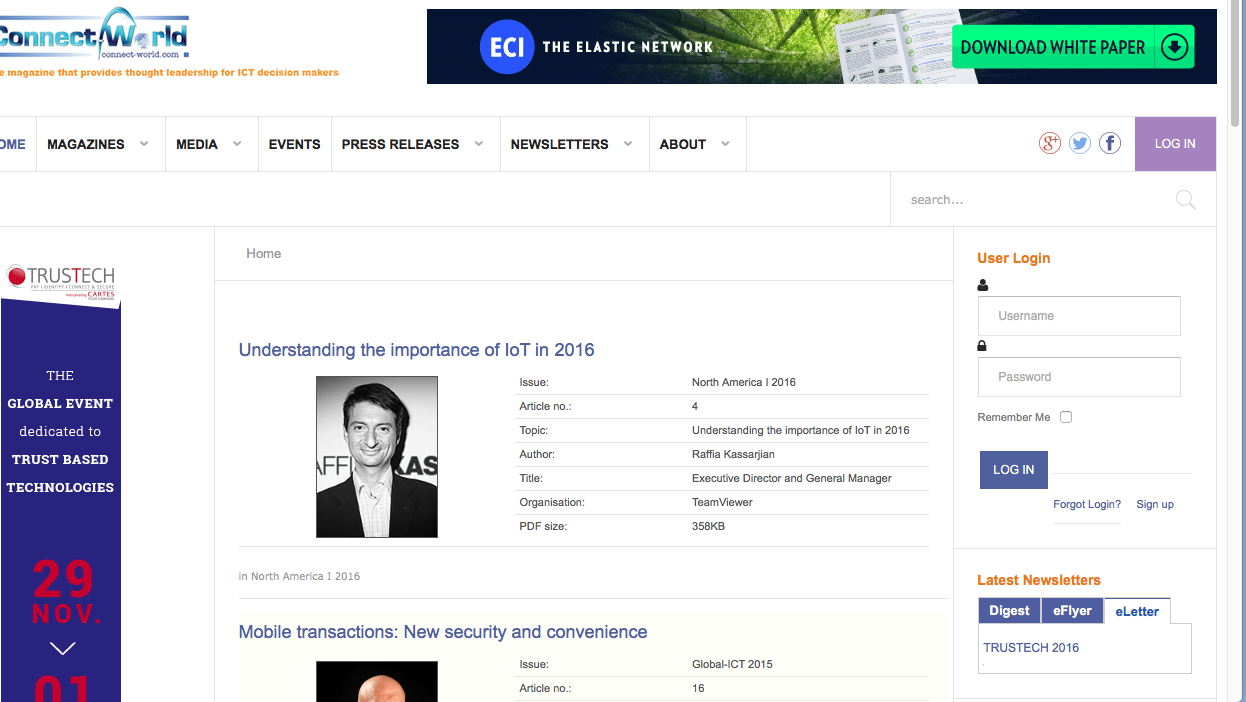Image resolution: width=1246 pixels, height=702 pixels.
Task: Click the download arrow icon in banner
Action: (1174, 47)
